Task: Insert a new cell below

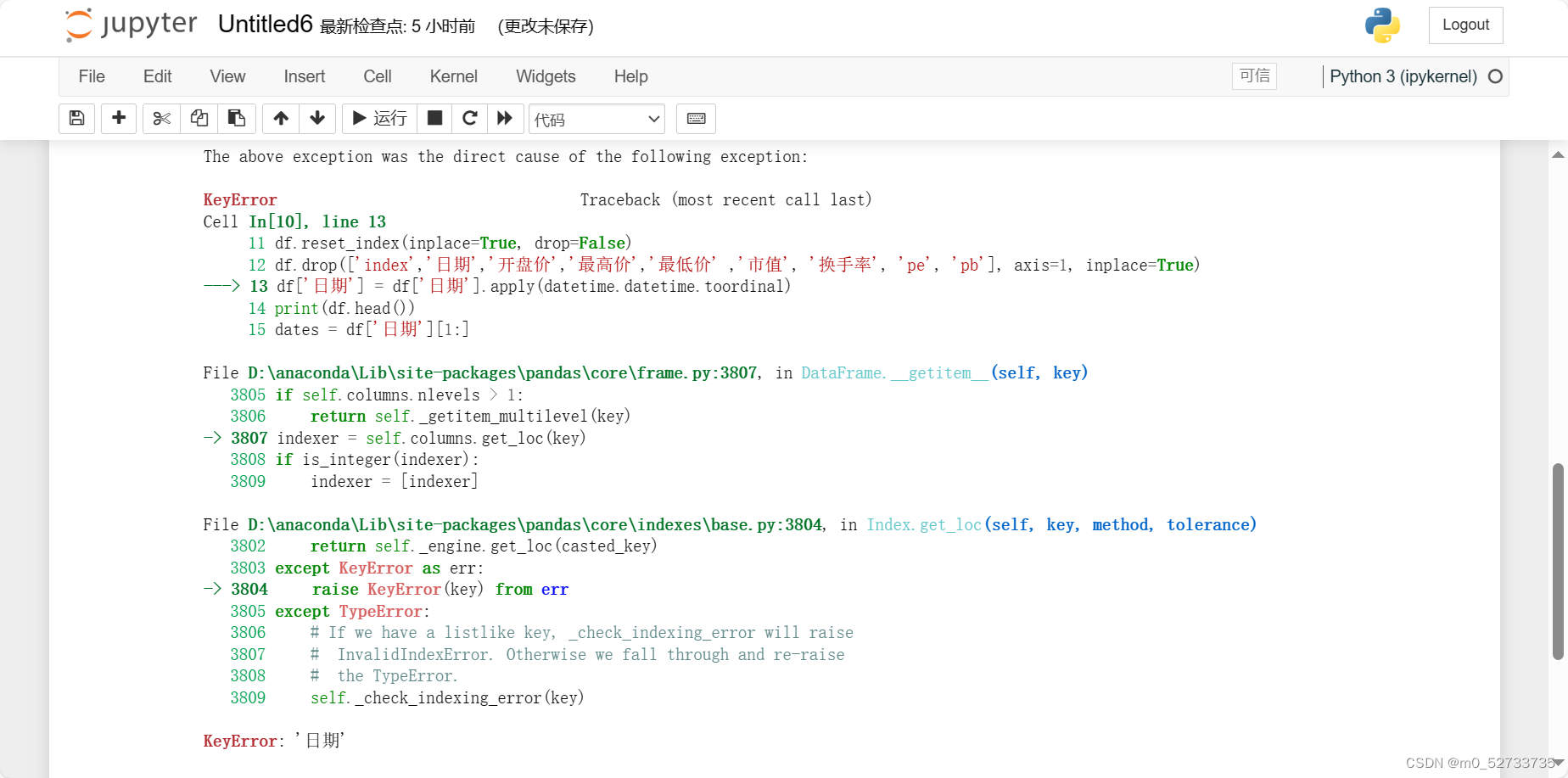Action: 118,119
